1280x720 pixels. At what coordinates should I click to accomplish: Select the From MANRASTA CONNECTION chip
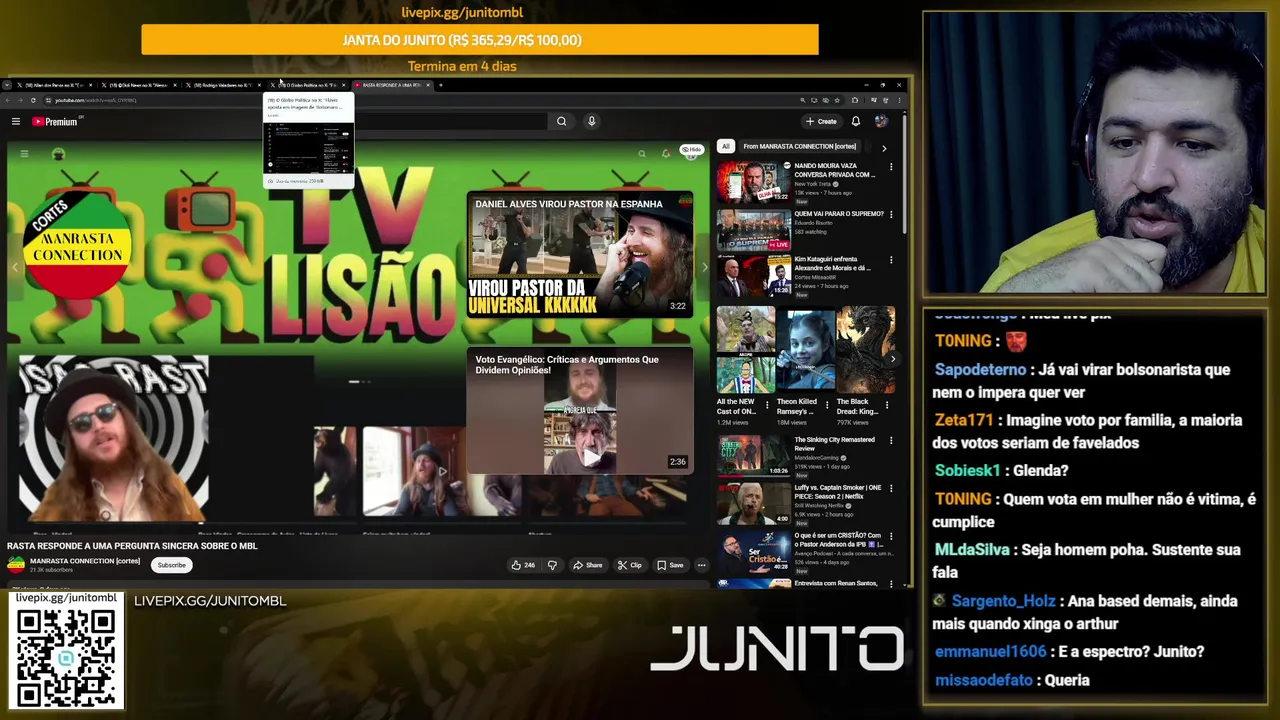coord(799,146)
